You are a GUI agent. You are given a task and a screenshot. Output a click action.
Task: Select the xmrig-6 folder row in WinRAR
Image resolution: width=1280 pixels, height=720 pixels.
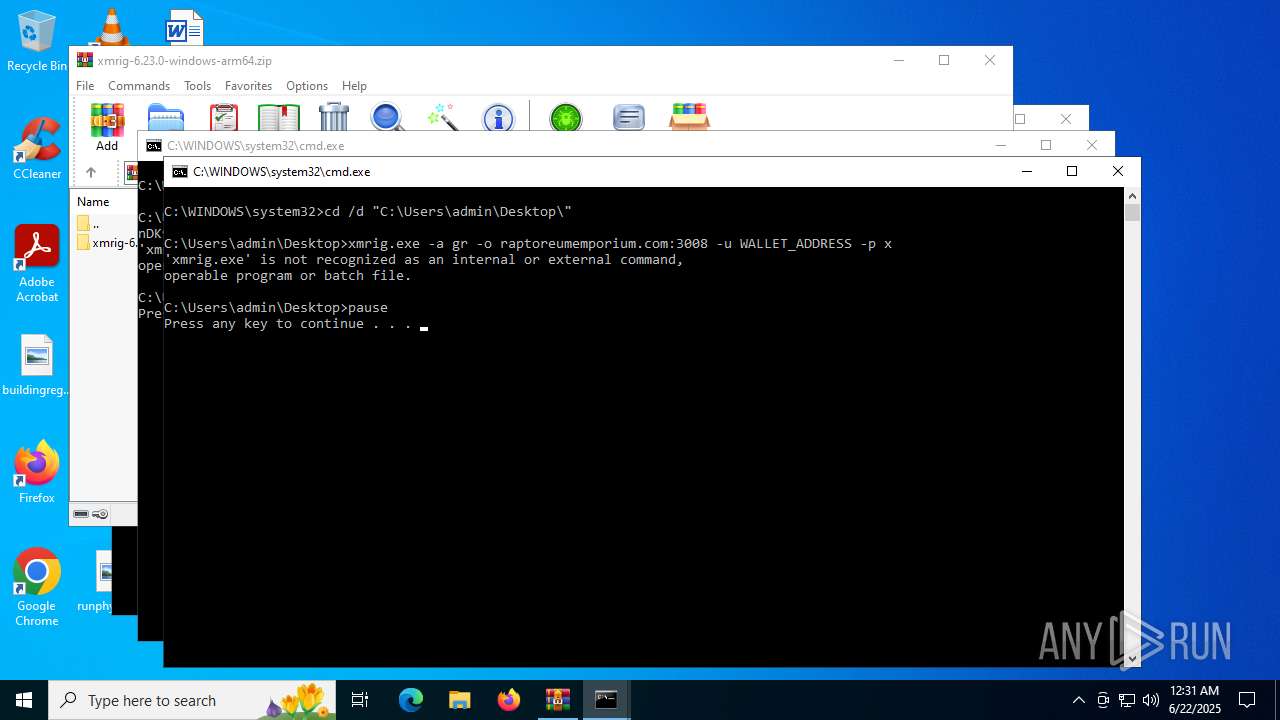tap(105, 243)
